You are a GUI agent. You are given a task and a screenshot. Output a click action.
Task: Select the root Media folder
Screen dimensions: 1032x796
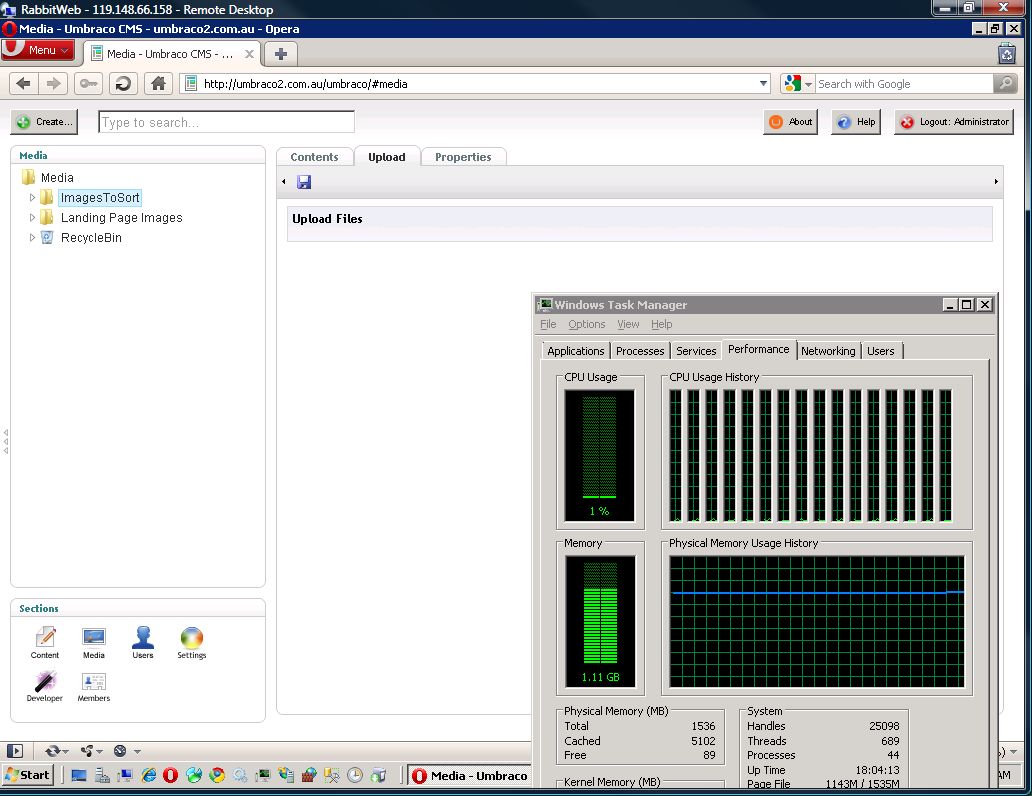(x=57, y=178)
